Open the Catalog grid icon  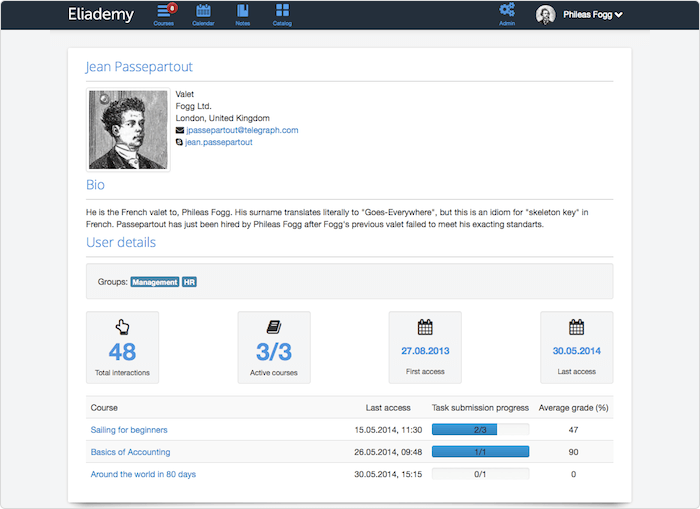tap(282, 15)
